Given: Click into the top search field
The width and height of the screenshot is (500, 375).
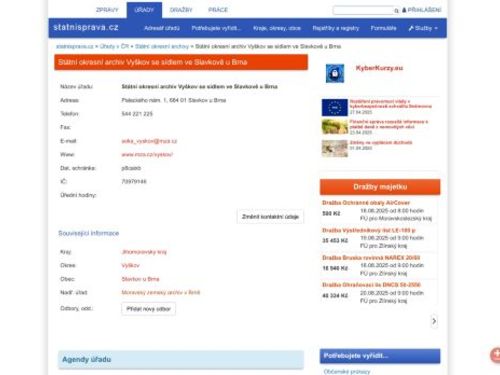Looking at the screenshot, I should pos(363,11).
